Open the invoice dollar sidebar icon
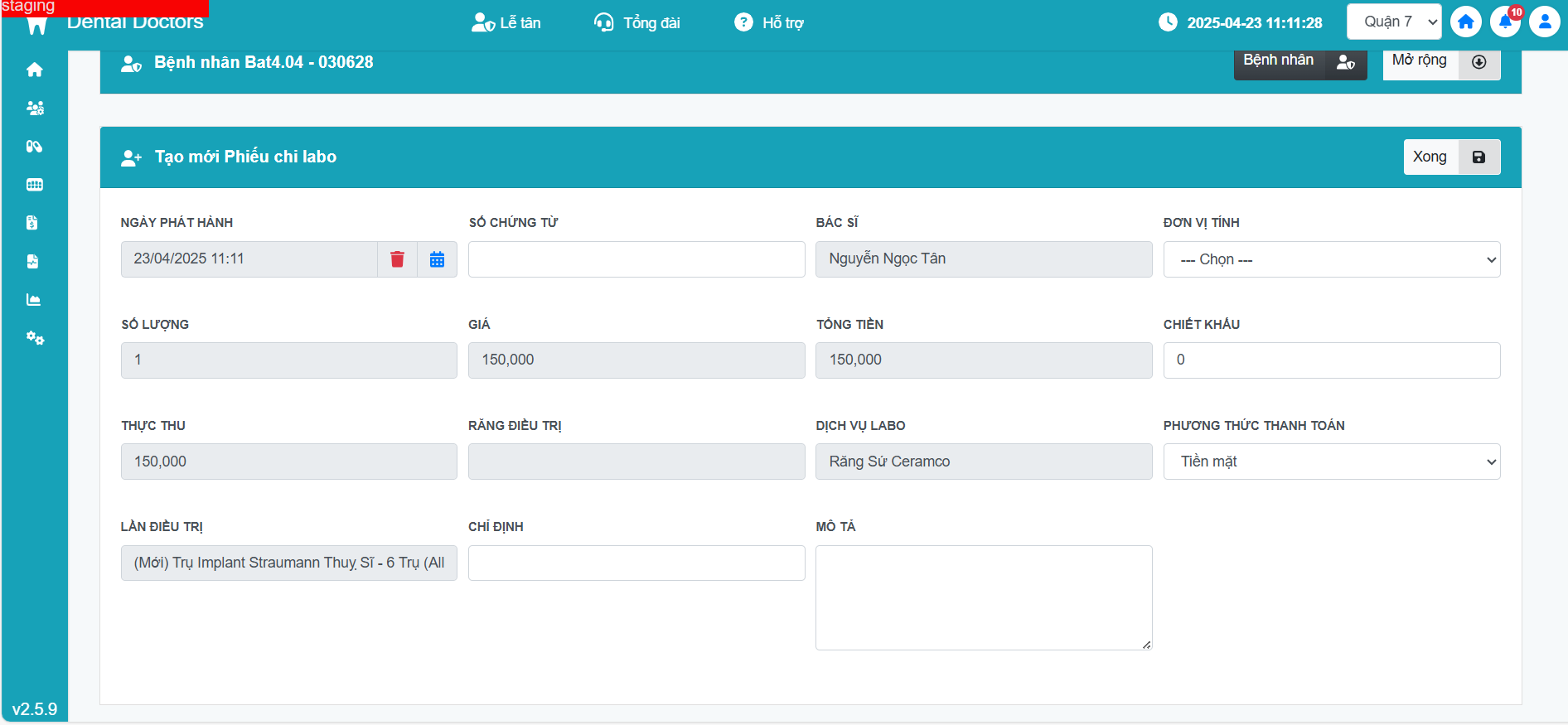Screen dimensions: 1568x725 [x=33, y=223]
